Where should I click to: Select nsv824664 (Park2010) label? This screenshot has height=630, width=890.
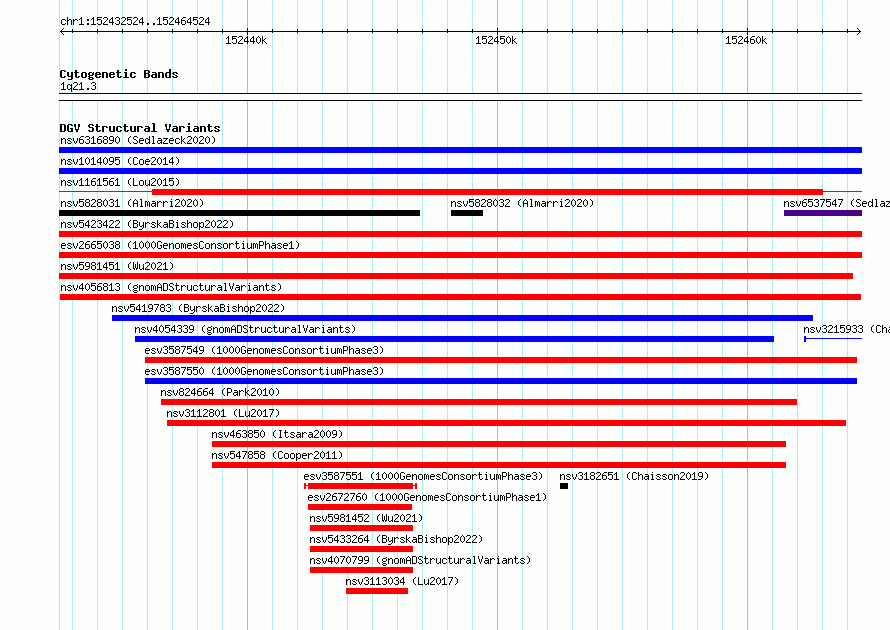(x=220, y=392)
